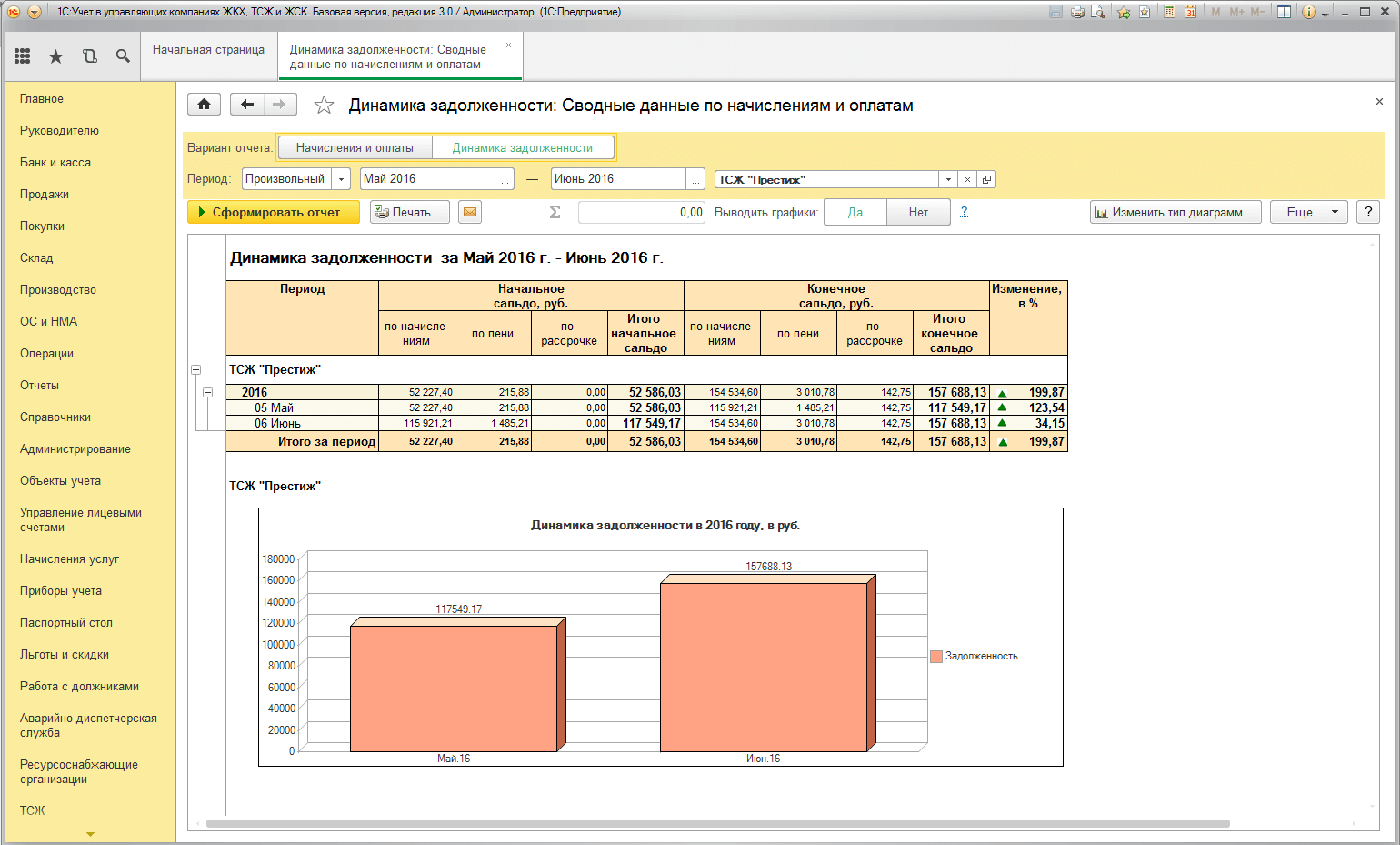
Task: Open 'Работа с должниками' section
Action: click(79, 686)
